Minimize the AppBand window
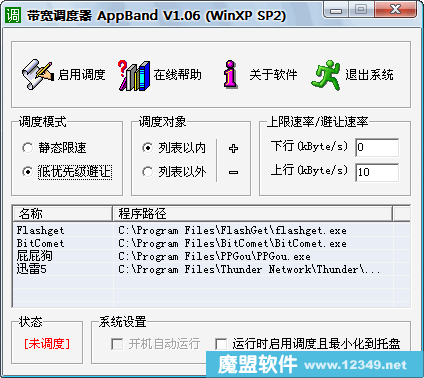Screen dimensions: 424x378 336,10
